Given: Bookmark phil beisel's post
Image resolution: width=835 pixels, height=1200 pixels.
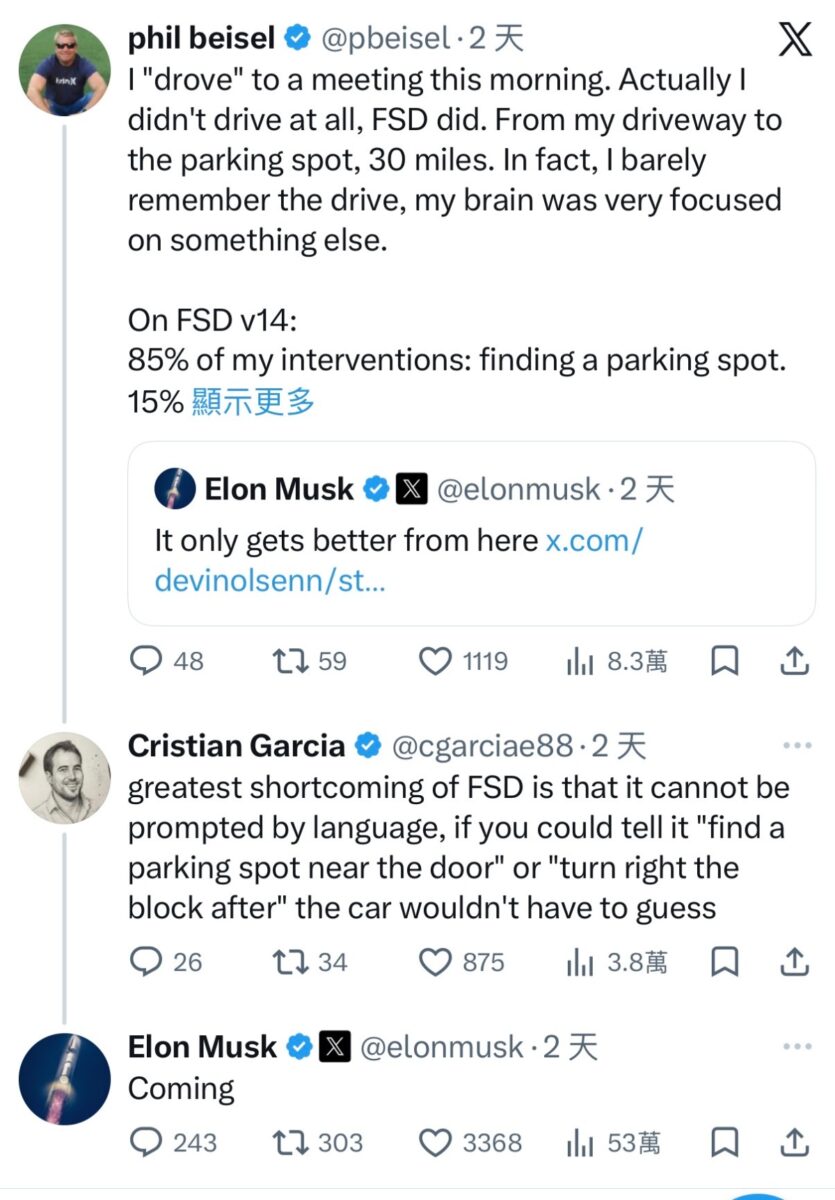Looking at the screenshot, I should [x=724, y=661].
